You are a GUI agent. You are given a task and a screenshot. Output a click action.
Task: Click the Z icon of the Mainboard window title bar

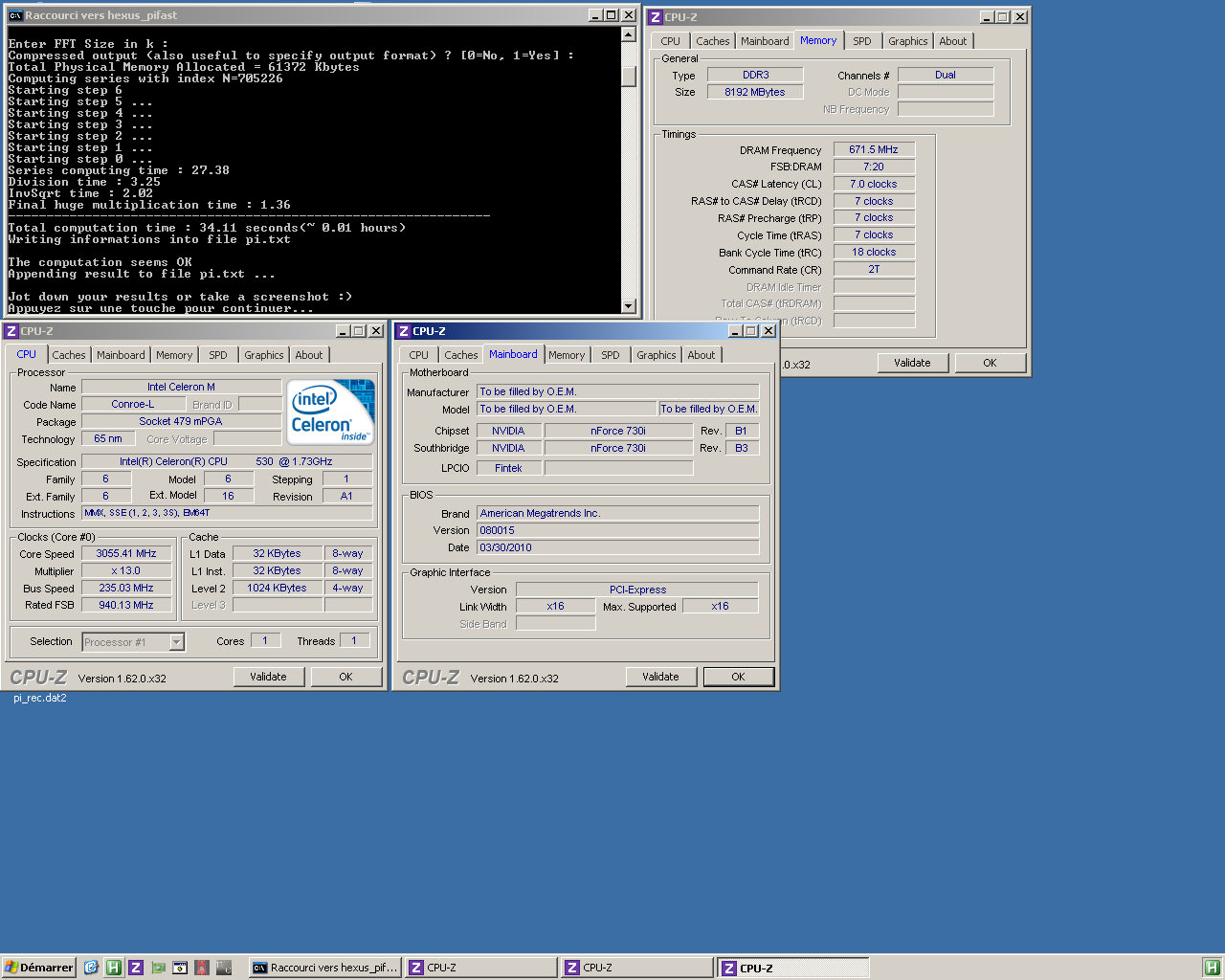pos(404,331)
